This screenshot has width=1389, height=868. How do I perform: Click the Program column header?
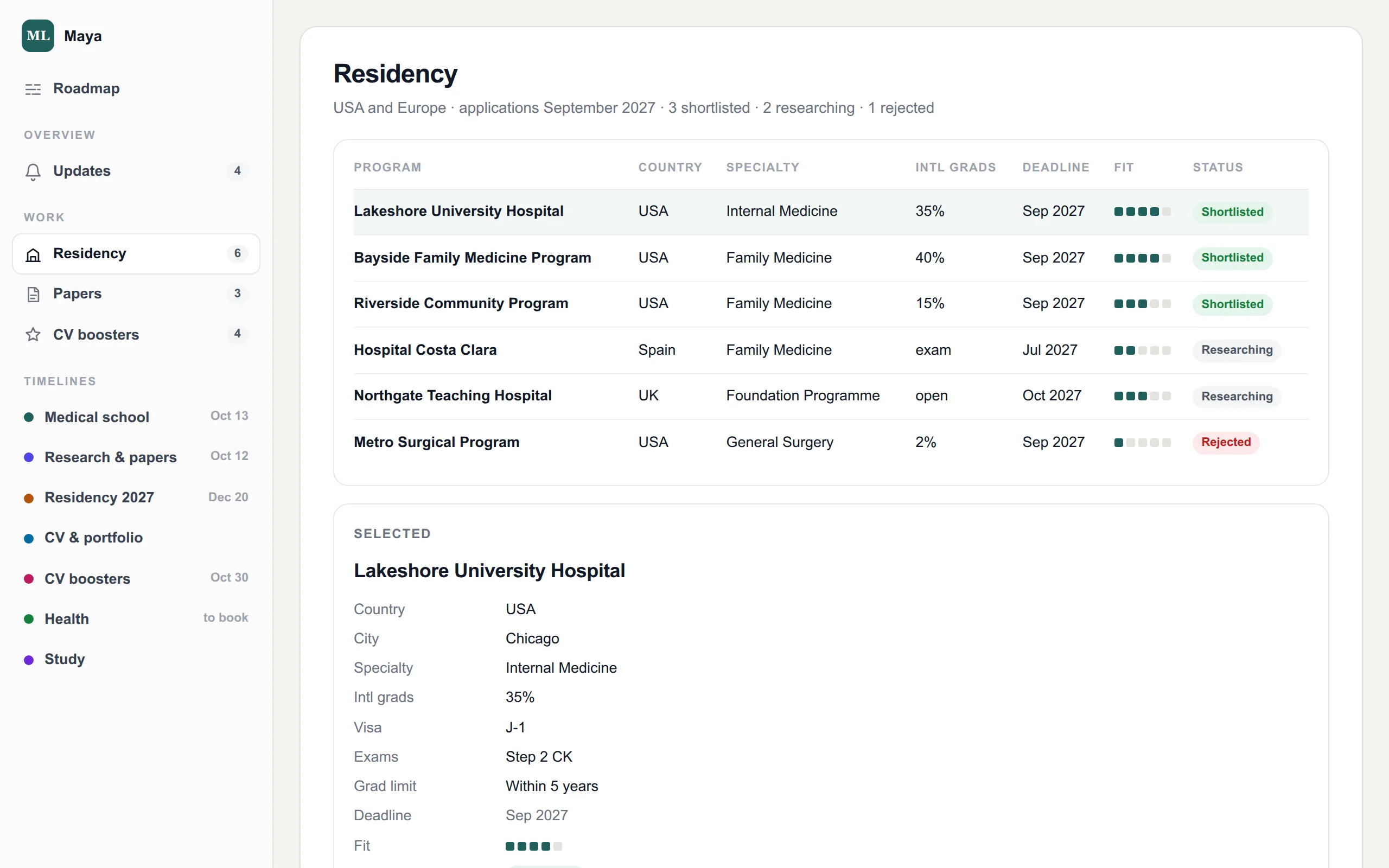pos(387,167)
